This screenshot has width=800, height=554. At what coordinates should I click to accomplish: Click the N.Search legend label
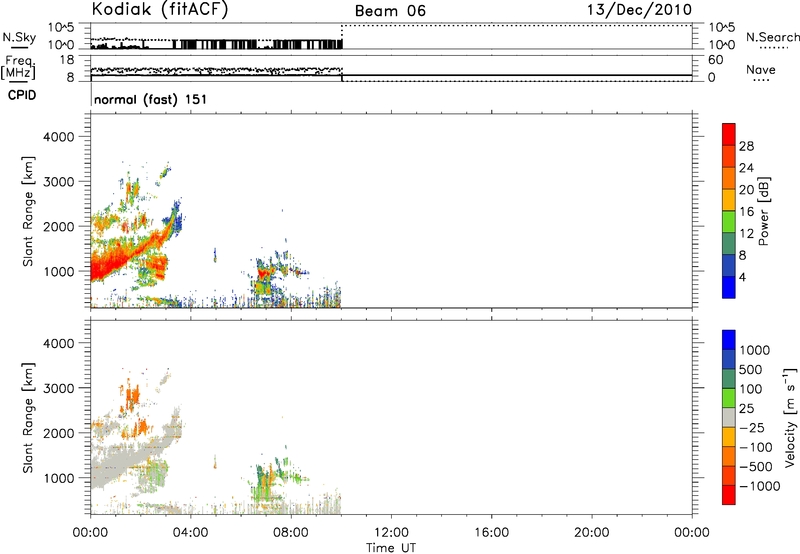tap(772, 37)
